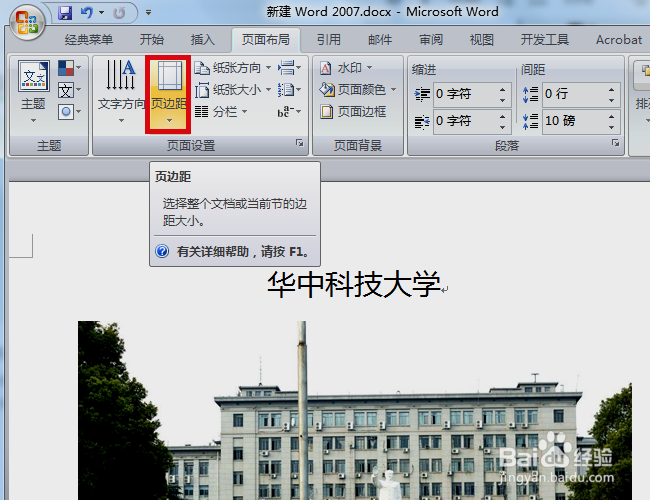
Task: Open the 水印 watermark menu
Action: point(347,68)
